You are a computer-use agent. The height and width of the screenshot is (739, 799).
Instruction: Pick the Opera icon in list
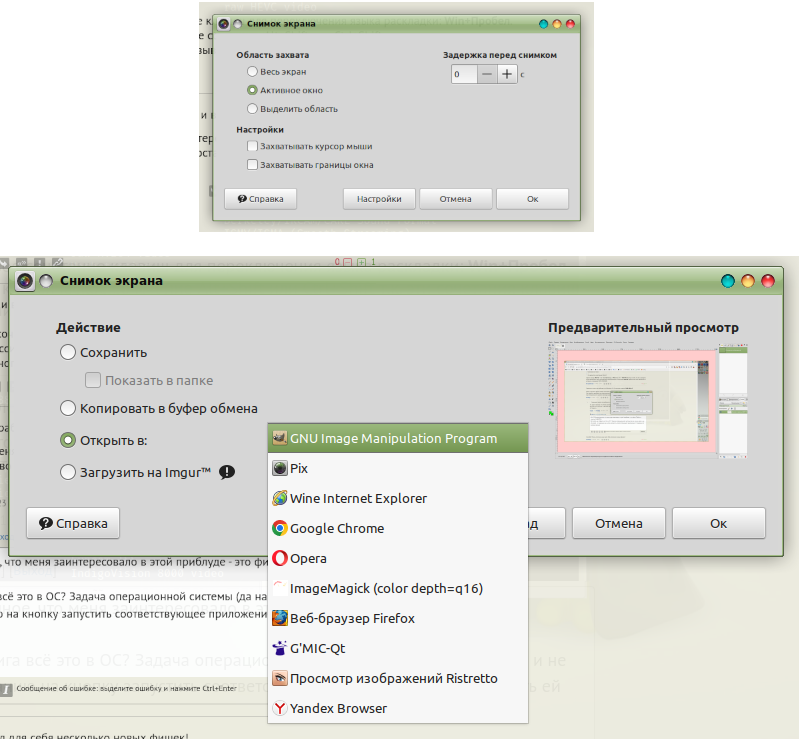click(281, 558)
